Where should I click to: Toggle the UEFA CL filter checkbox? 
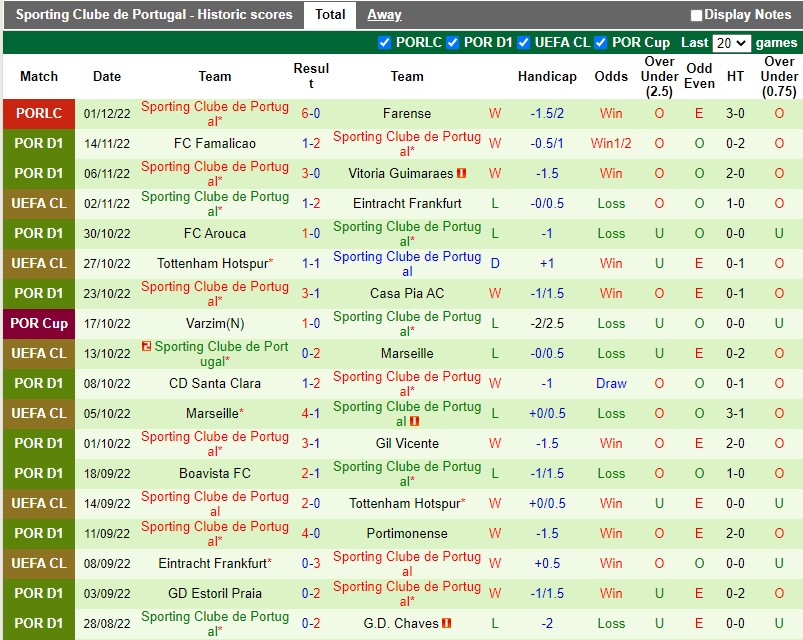524,43
